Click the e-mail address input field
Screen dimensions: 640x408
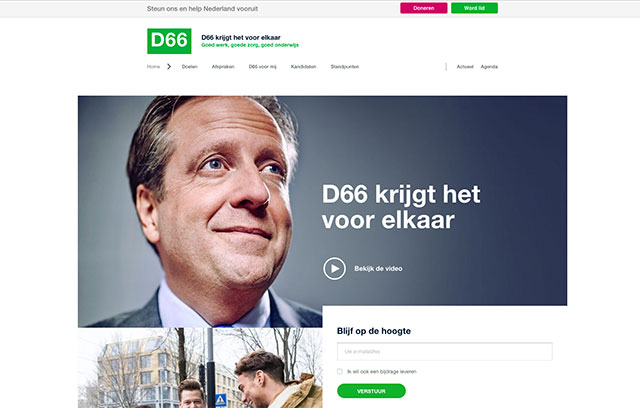coord(445,351)
